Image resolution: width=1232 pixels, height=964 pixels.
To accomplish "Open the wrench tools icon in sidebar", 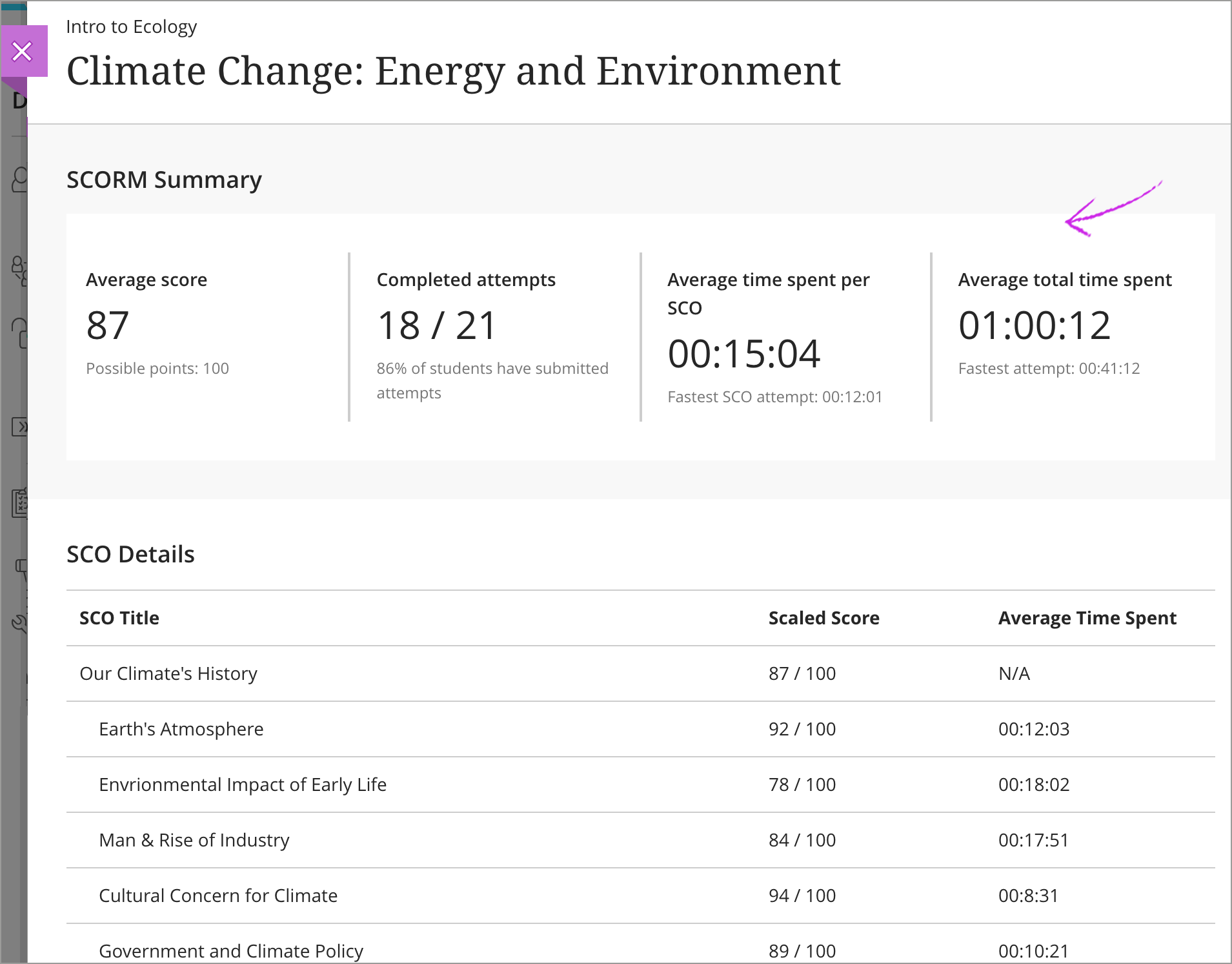I will 19,623.
